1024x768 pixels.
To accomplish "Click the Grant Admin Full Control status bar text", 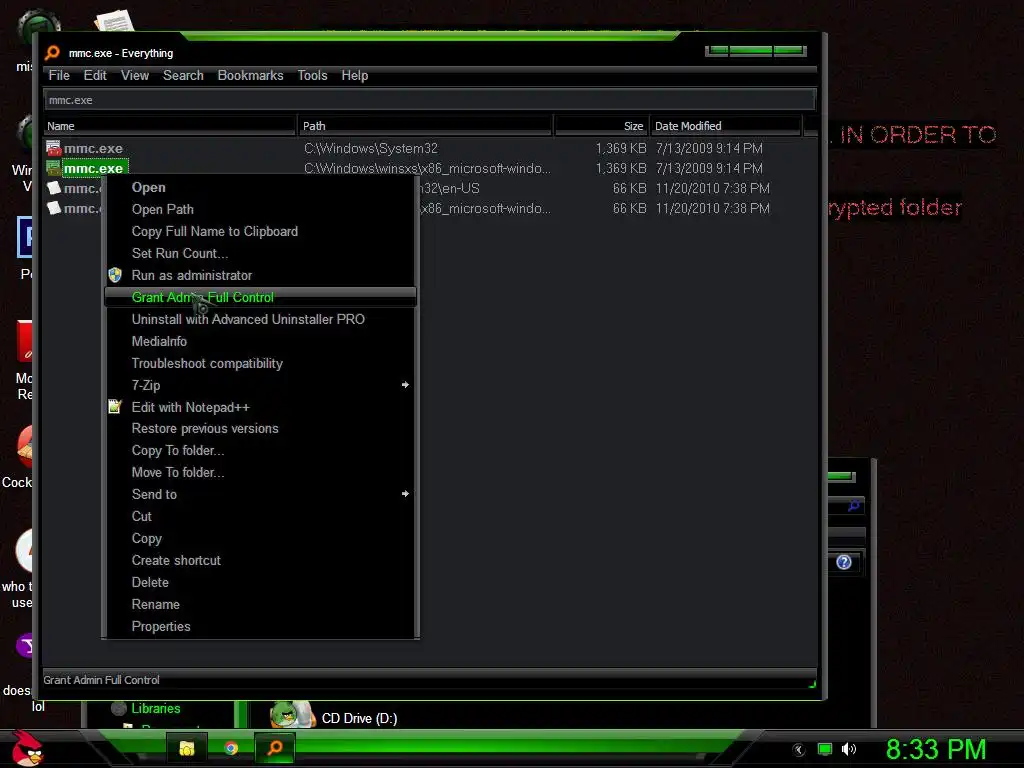I will click(101, 680).
